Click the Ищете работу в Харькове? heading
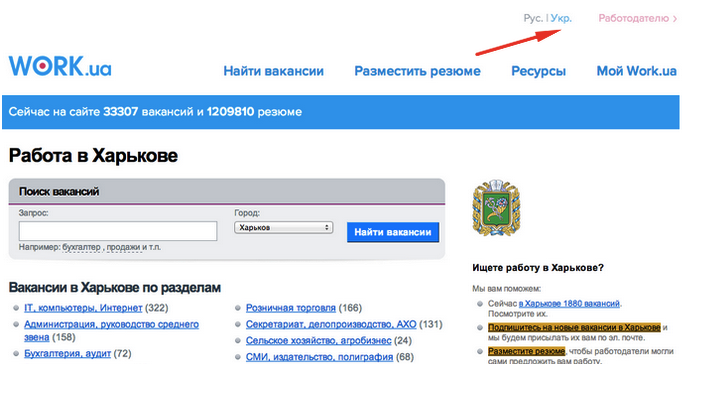 [x=538, y=268]
